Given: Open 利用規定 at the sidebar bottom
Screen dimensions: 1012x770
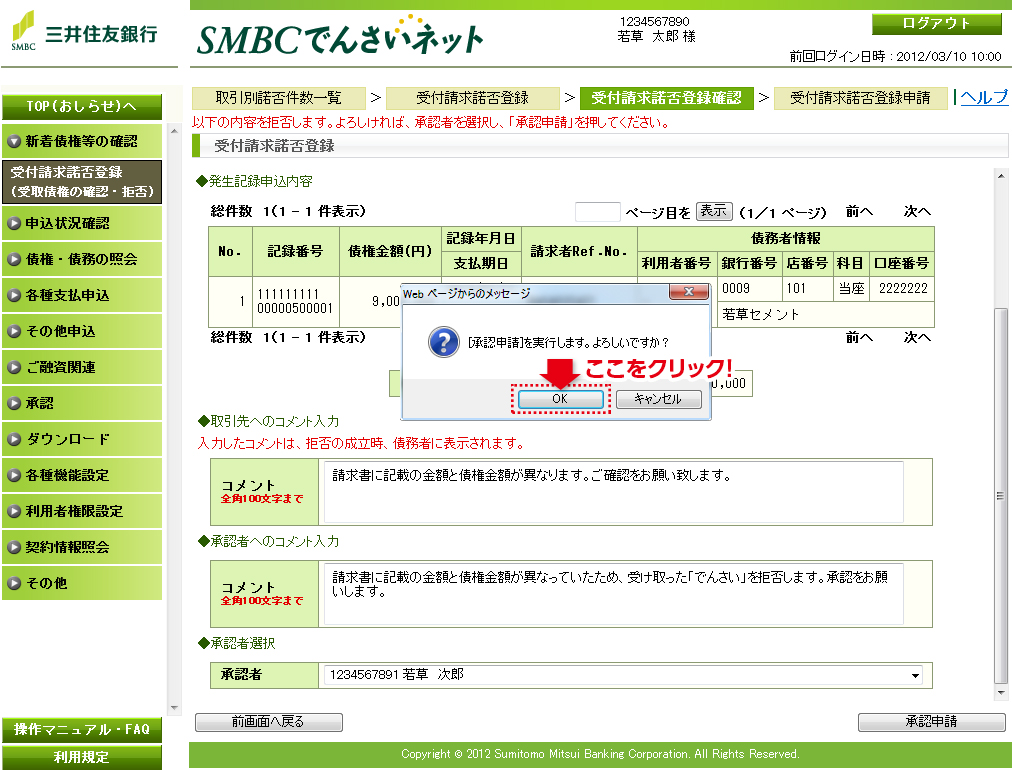Looking at the screenshot, I should [x=82, y=757].
